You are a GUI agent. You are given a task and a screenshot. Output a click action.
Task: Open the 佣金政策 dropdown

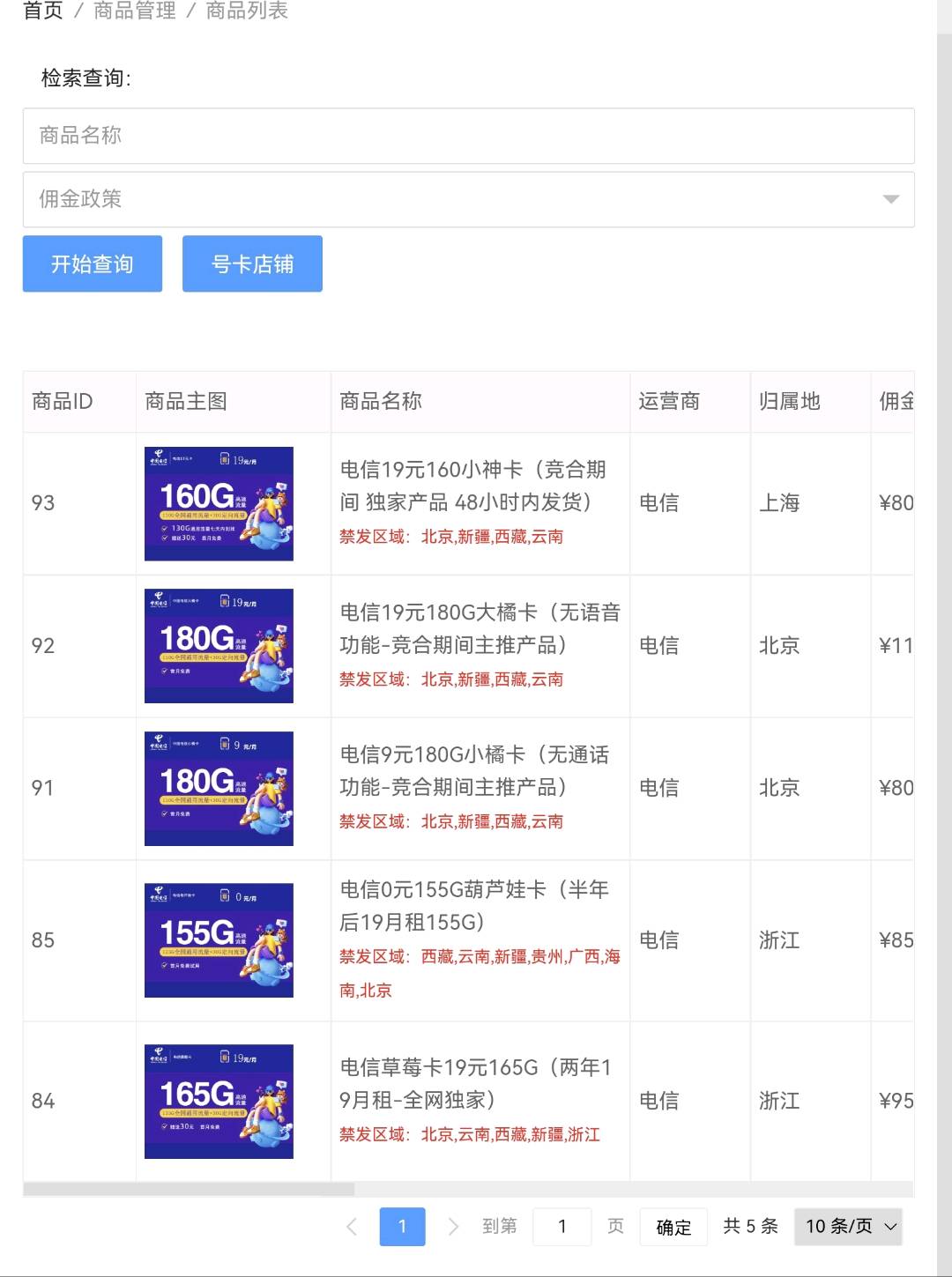pos(468,199)
